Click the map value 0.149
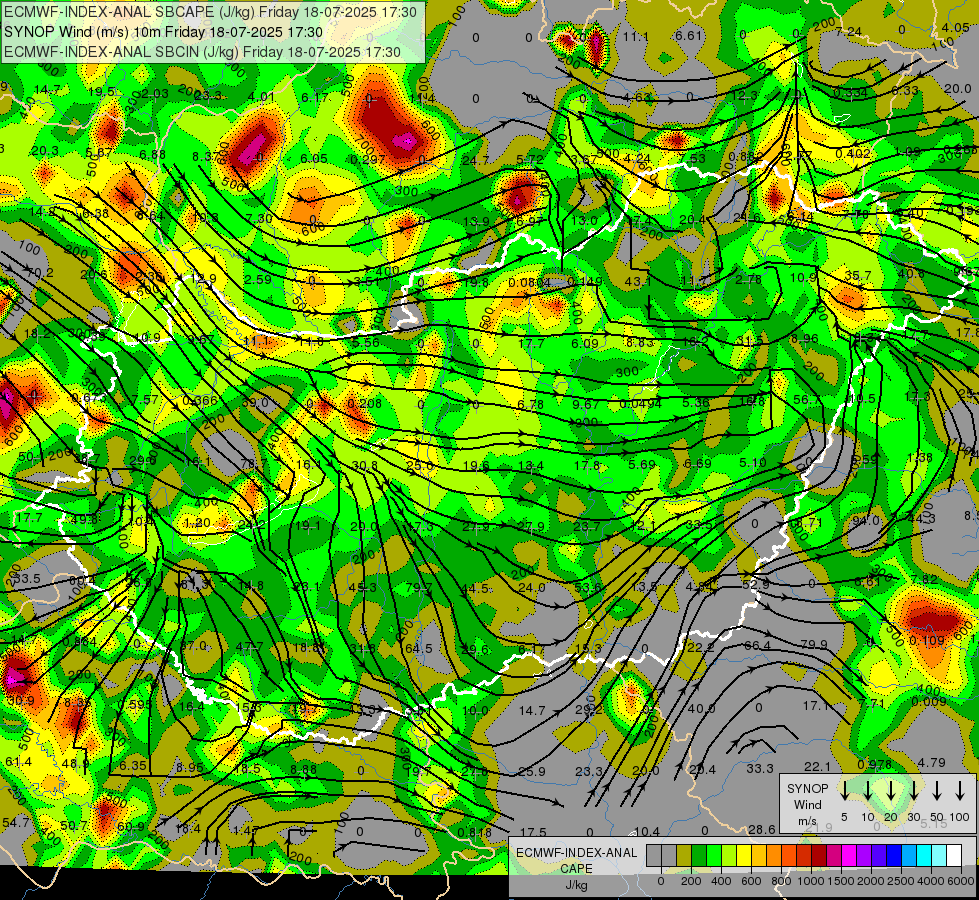Image resolution: width=979 pixels, height=900 pixels. (x=584, y=282)
